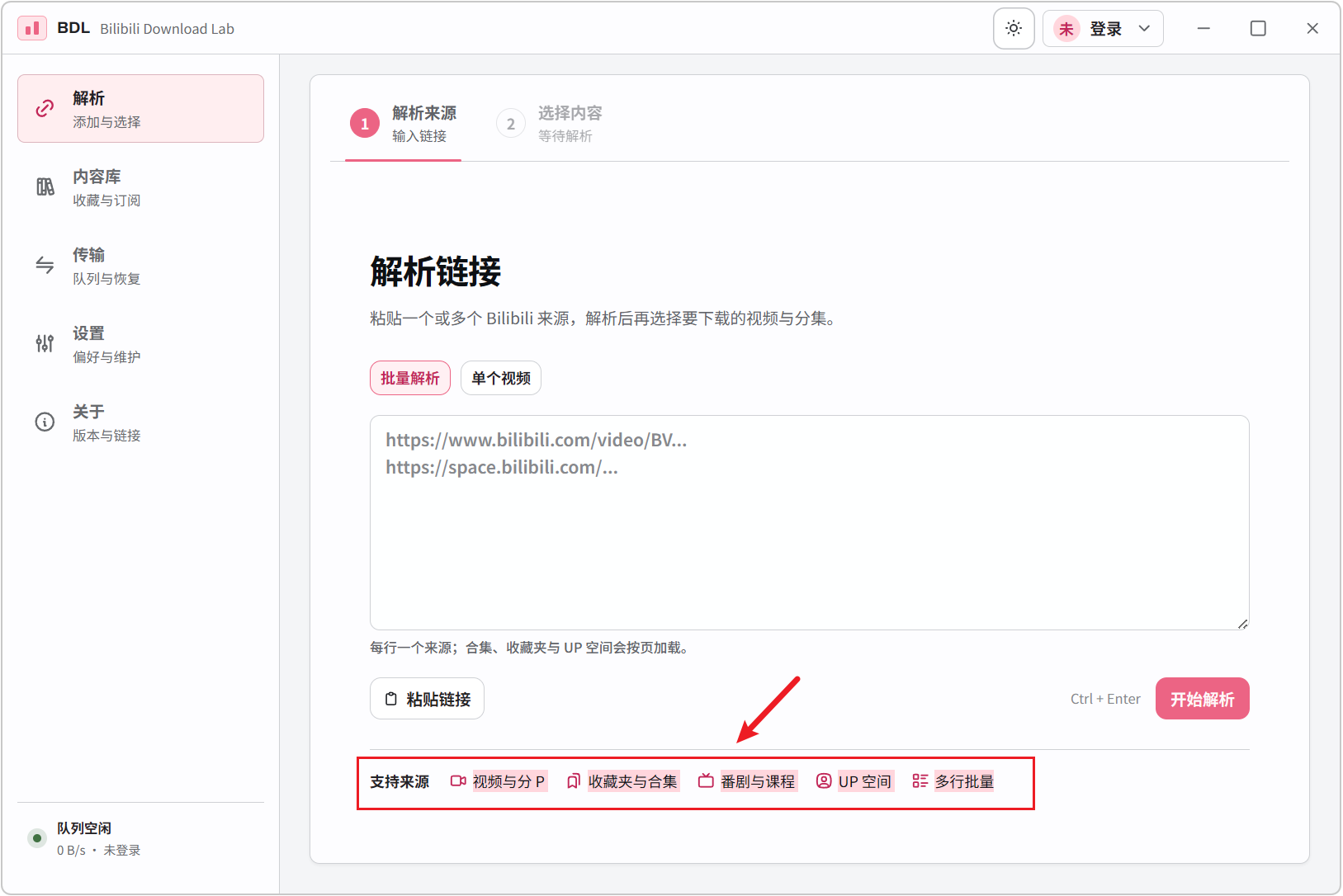The width and height of the screenshot is (1343, 896).
Task: Toggle the light/dark theme sun icon
Action: (x=1014, y=29)
